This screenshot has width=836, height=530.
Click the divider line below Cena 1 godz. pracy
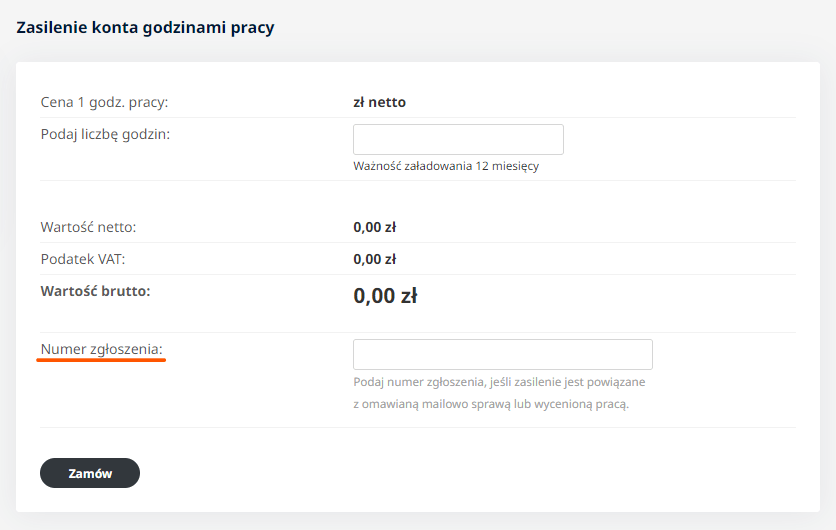point(418,117)
